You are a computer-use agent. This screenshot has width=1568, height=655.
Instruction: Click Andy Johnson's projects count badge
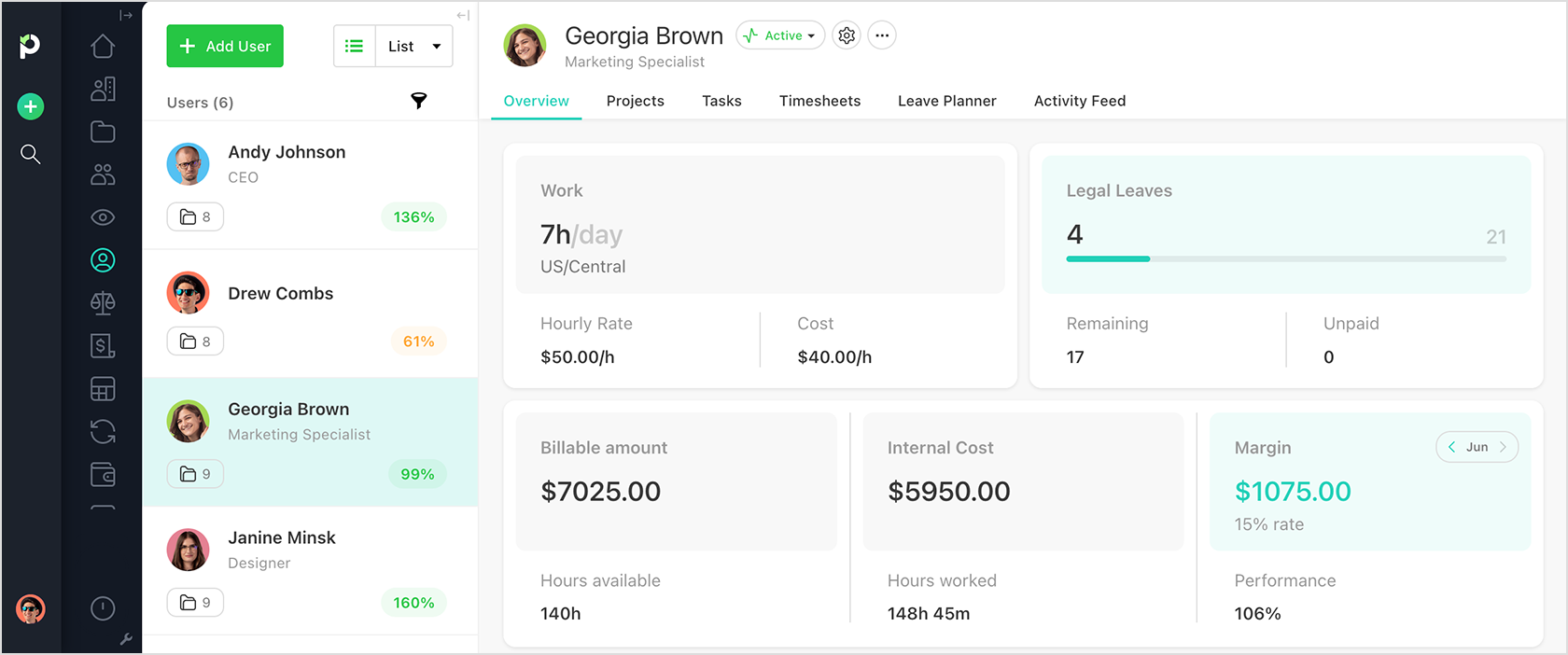pyautogui.click(x=195, y=216)
